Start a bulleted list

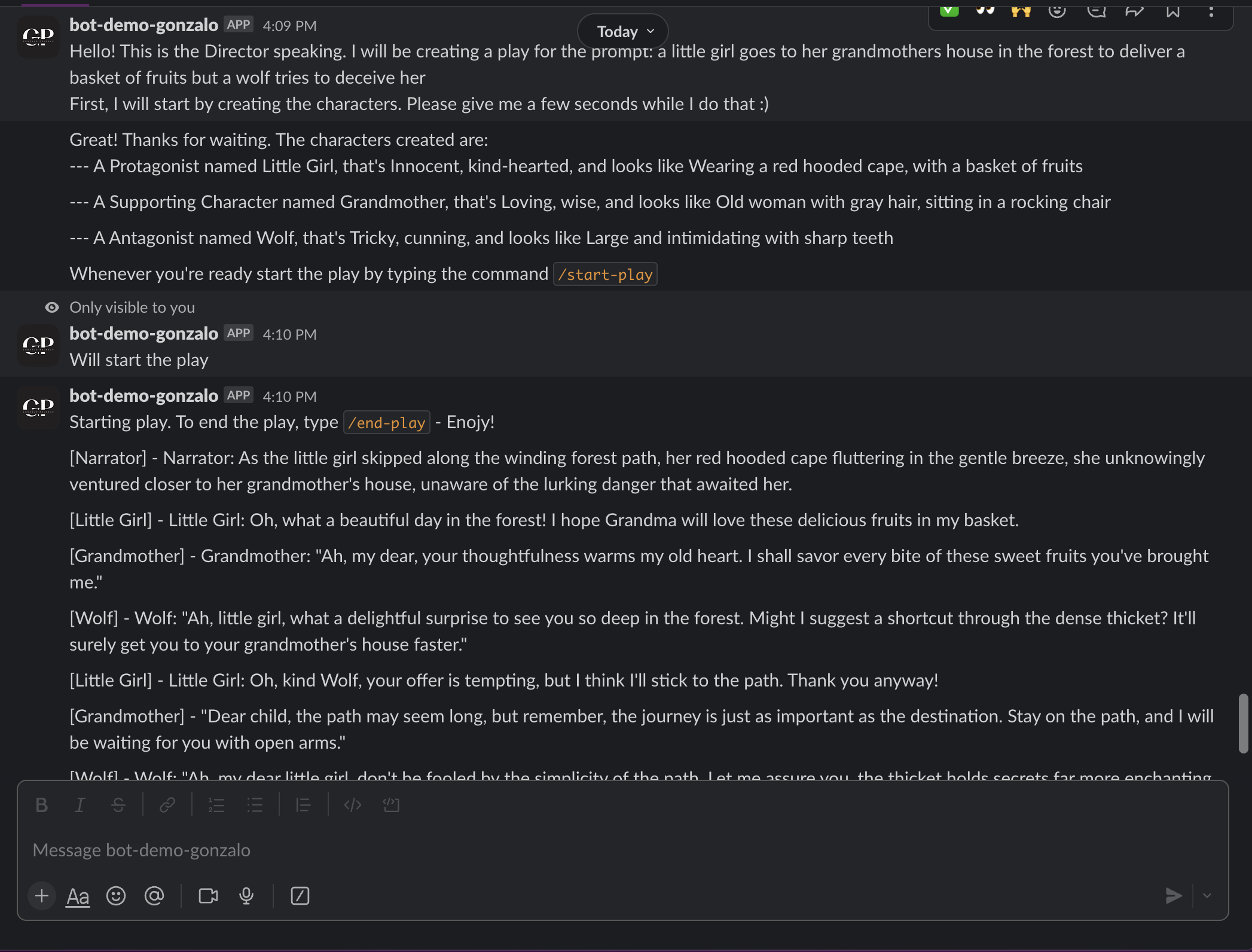[255, 805]
